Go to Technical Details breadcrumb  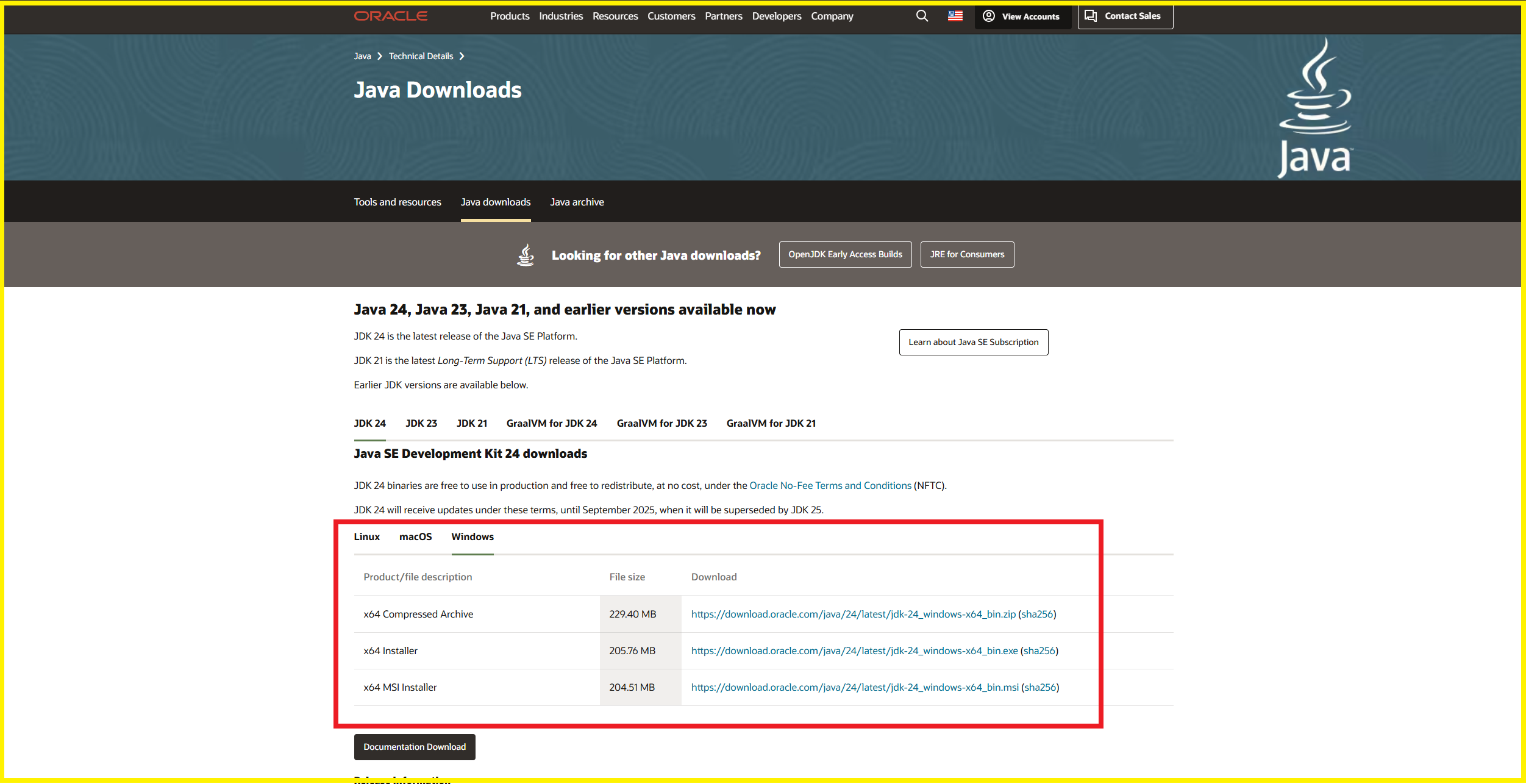pyautogui.click(x=421, y=56)
